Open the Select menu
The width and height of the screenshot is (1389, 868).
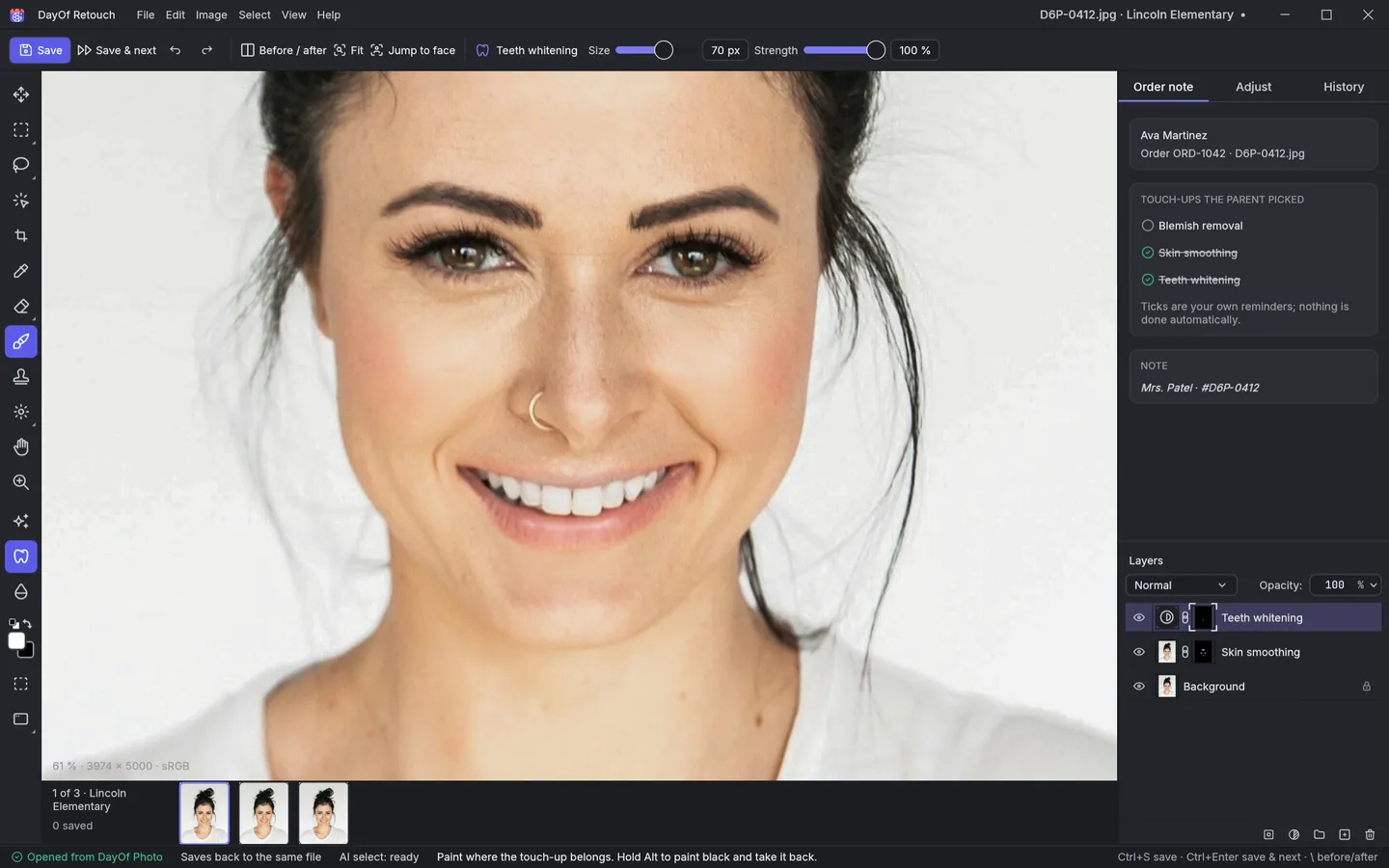pos(255,14)
